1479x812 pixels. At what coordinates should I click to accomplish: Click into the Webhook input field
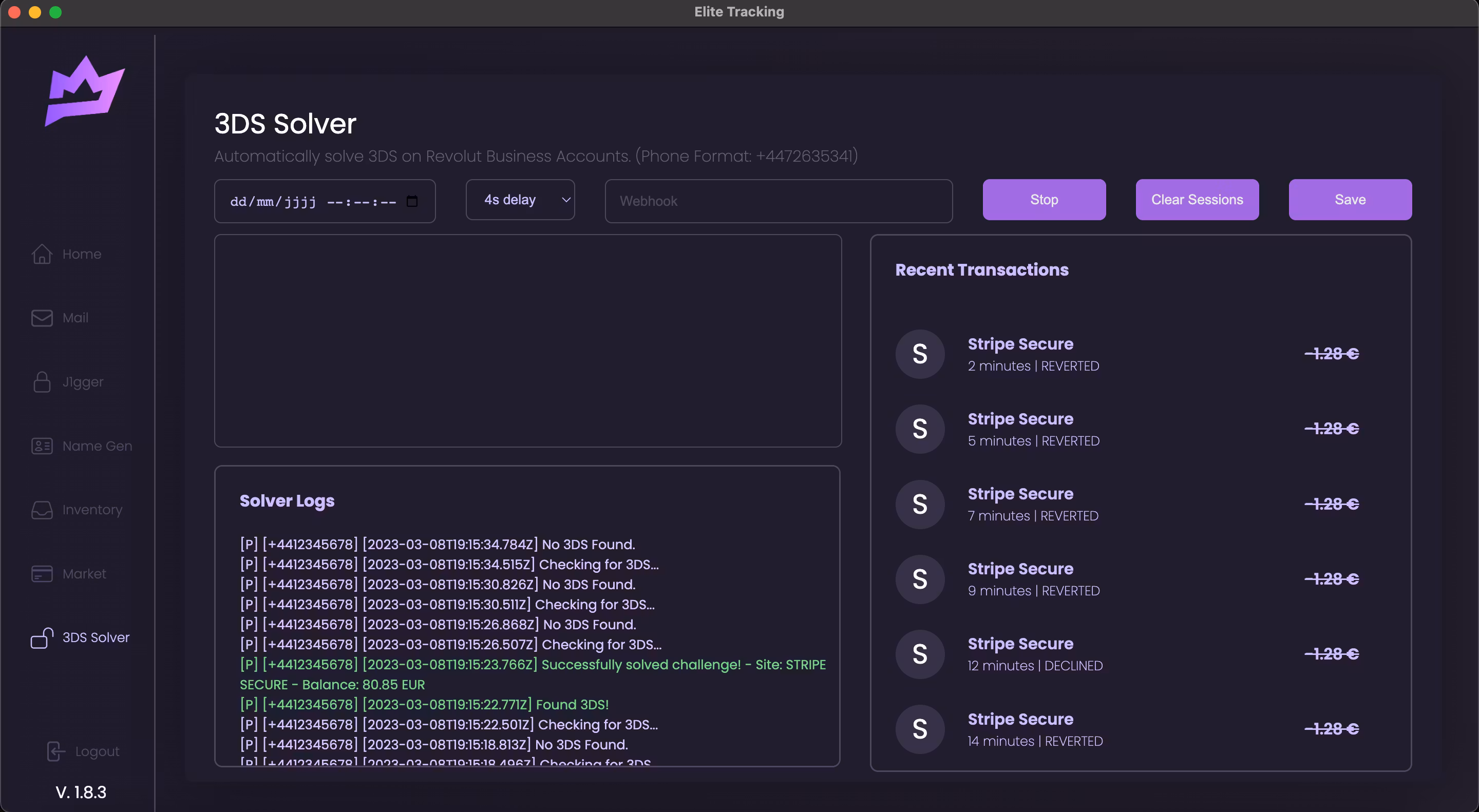[778, 201]
